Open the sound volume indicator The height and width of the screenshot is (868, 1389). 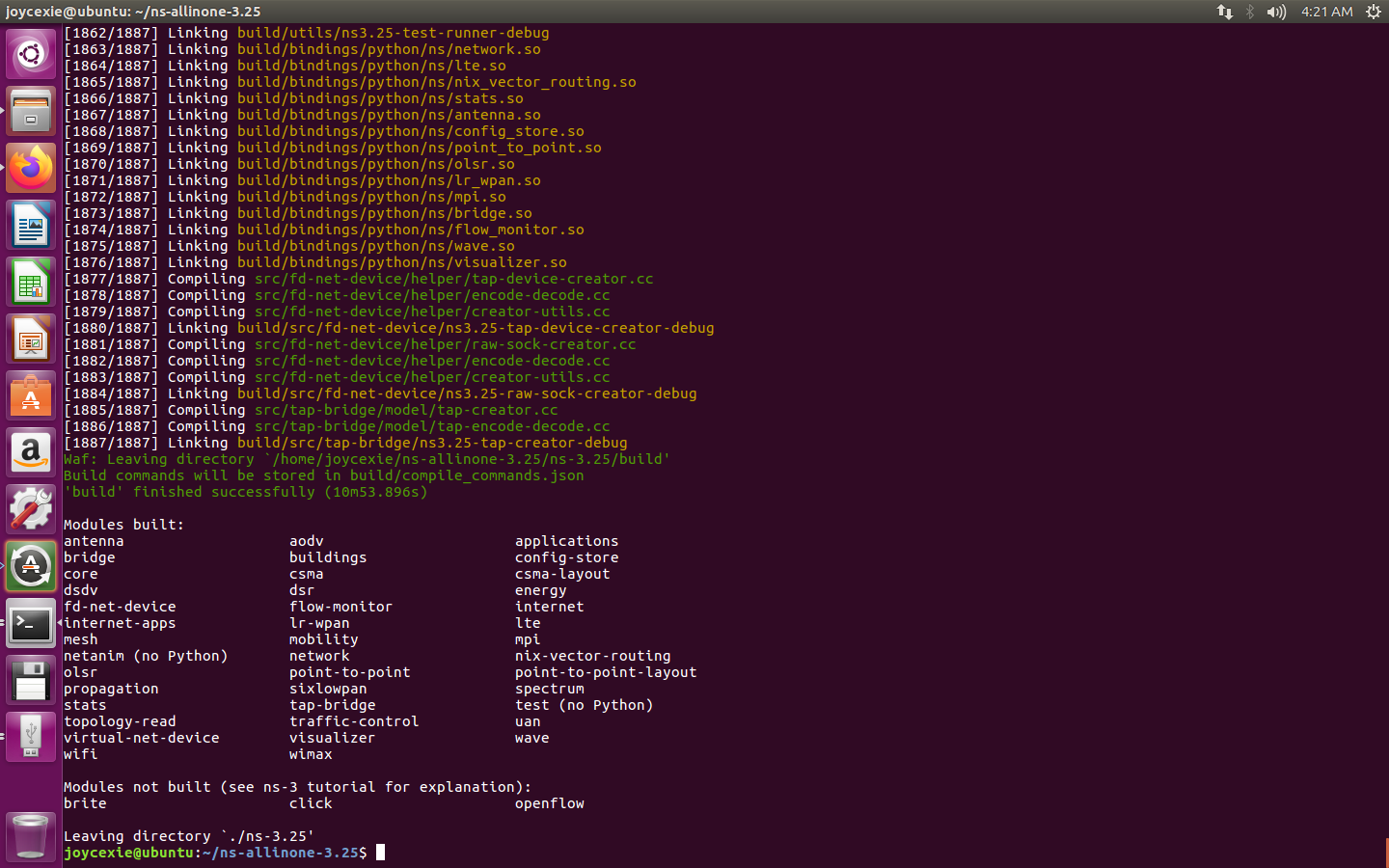(x=1276, y=12)
